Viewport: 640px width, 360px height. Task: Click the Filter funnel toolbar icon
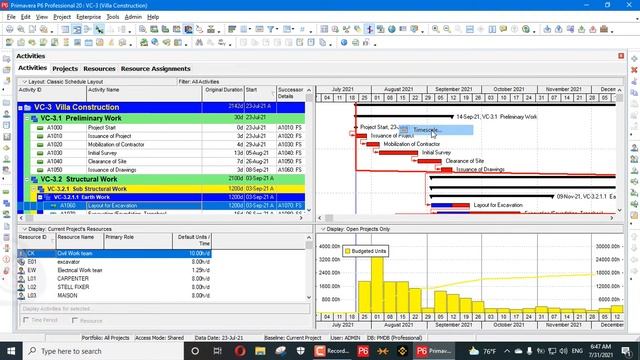[271, 29]
